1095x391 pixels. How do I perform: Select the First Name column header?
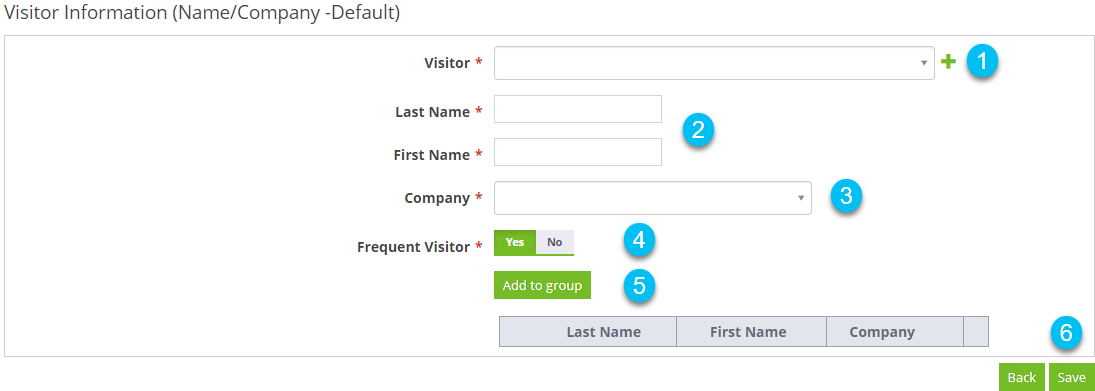tap(748, 332)
